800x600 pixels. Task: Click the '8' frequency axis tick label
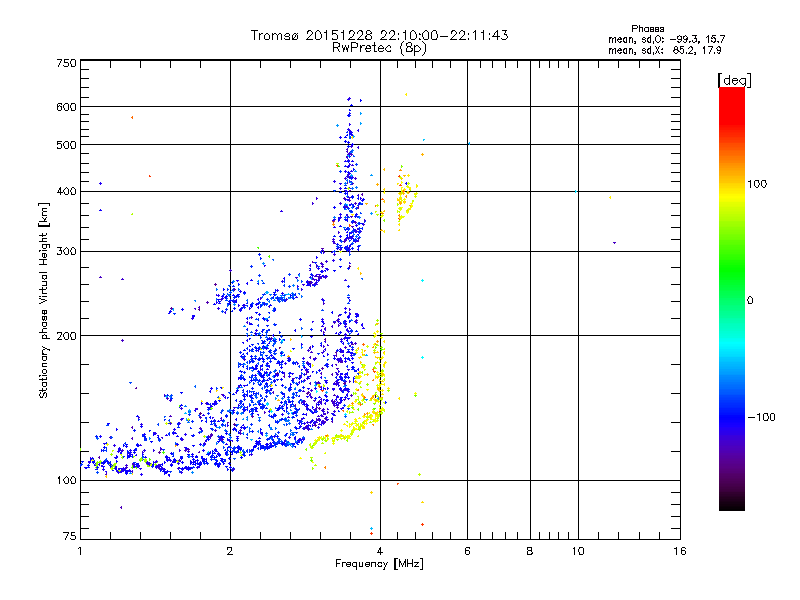(x=530, y=551)
